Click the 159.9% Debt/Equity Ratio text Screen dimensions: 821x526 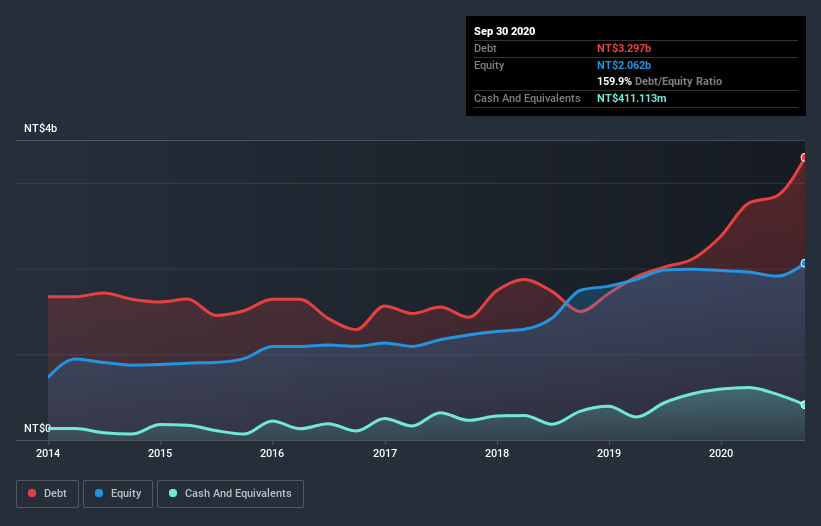660,82
